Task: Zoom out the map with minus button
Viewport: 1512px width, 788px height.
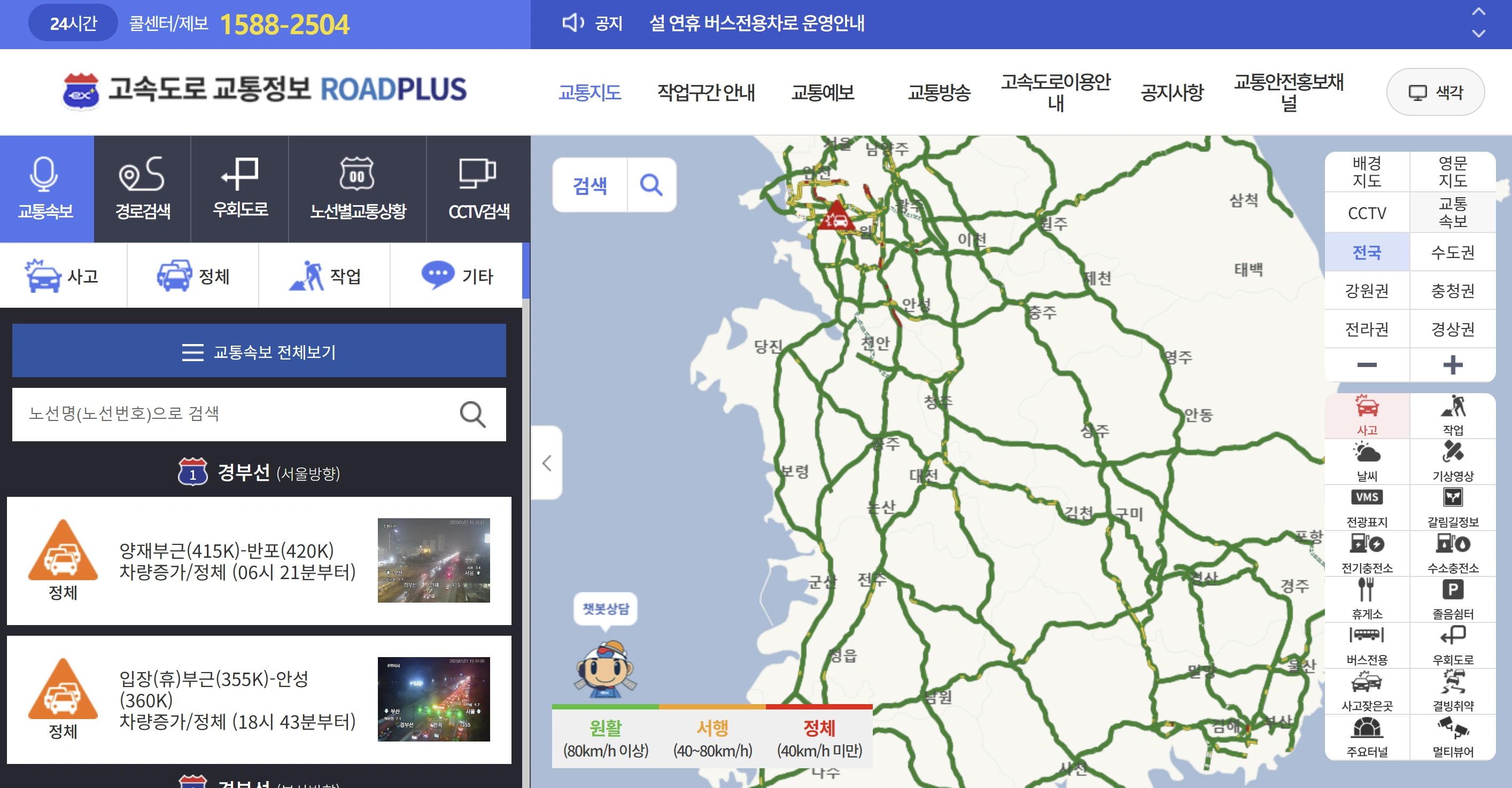Action: (1367, 365)
